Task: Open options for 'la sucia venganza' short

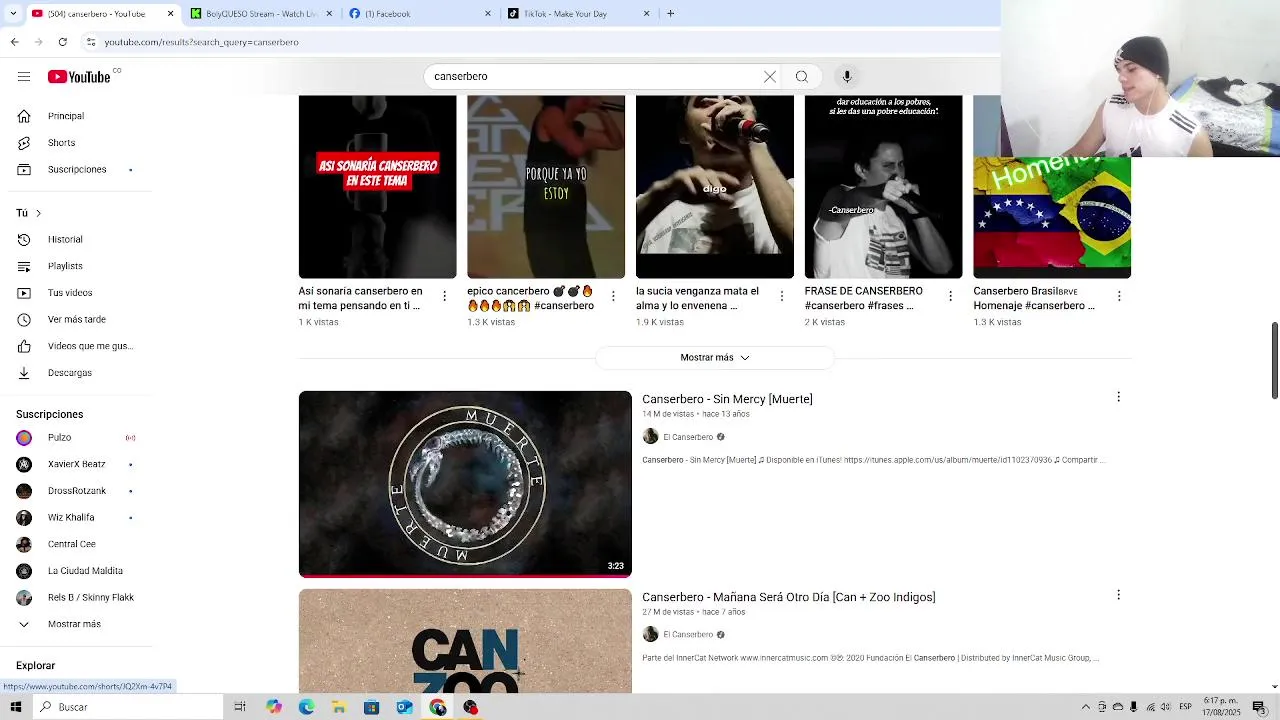Action: (782, 296)
